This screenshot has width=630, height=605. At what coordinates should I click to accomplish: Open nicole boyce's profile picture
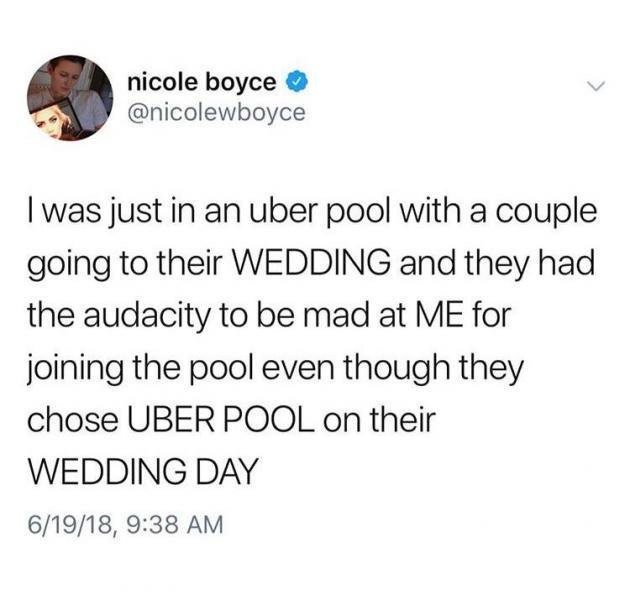pyautogui.click(x=70, y=98)
